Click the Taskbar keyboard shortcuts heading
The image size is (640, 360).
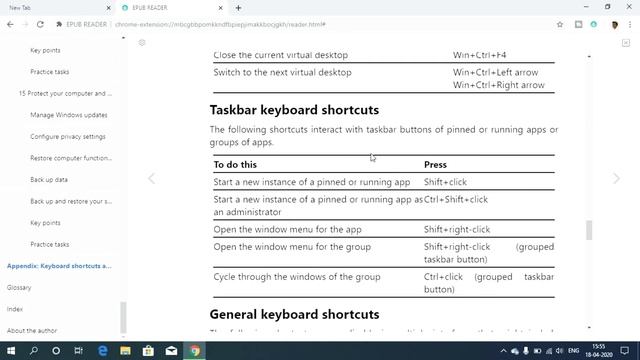294,110
